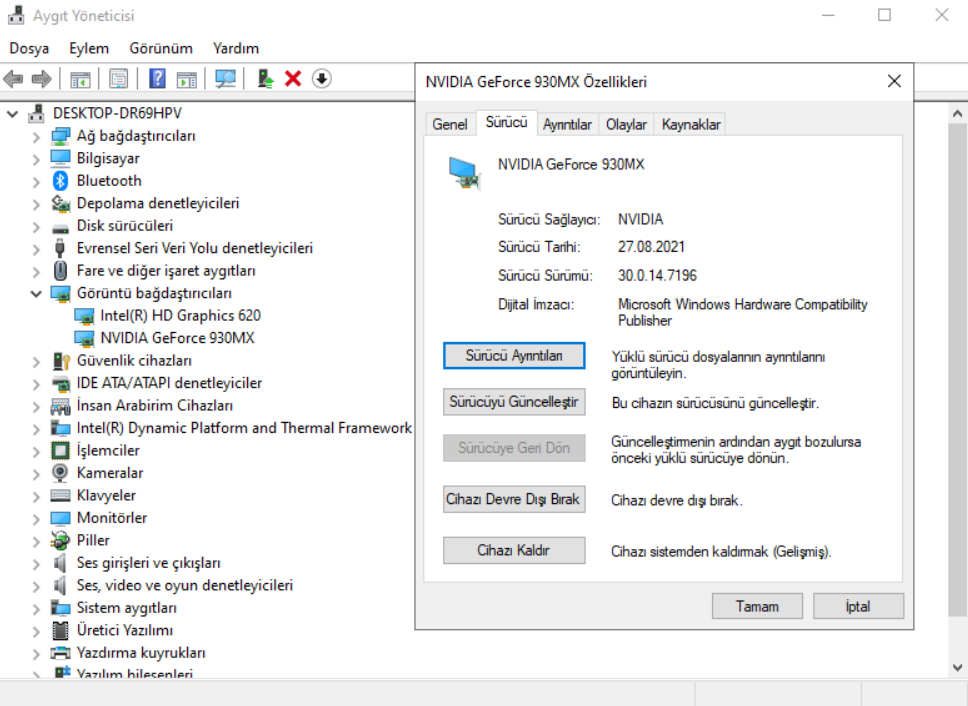Viewport: 968px width, 706px height.
Task: Toggle the action pane toolbar icon
Action: coord(186,79)
